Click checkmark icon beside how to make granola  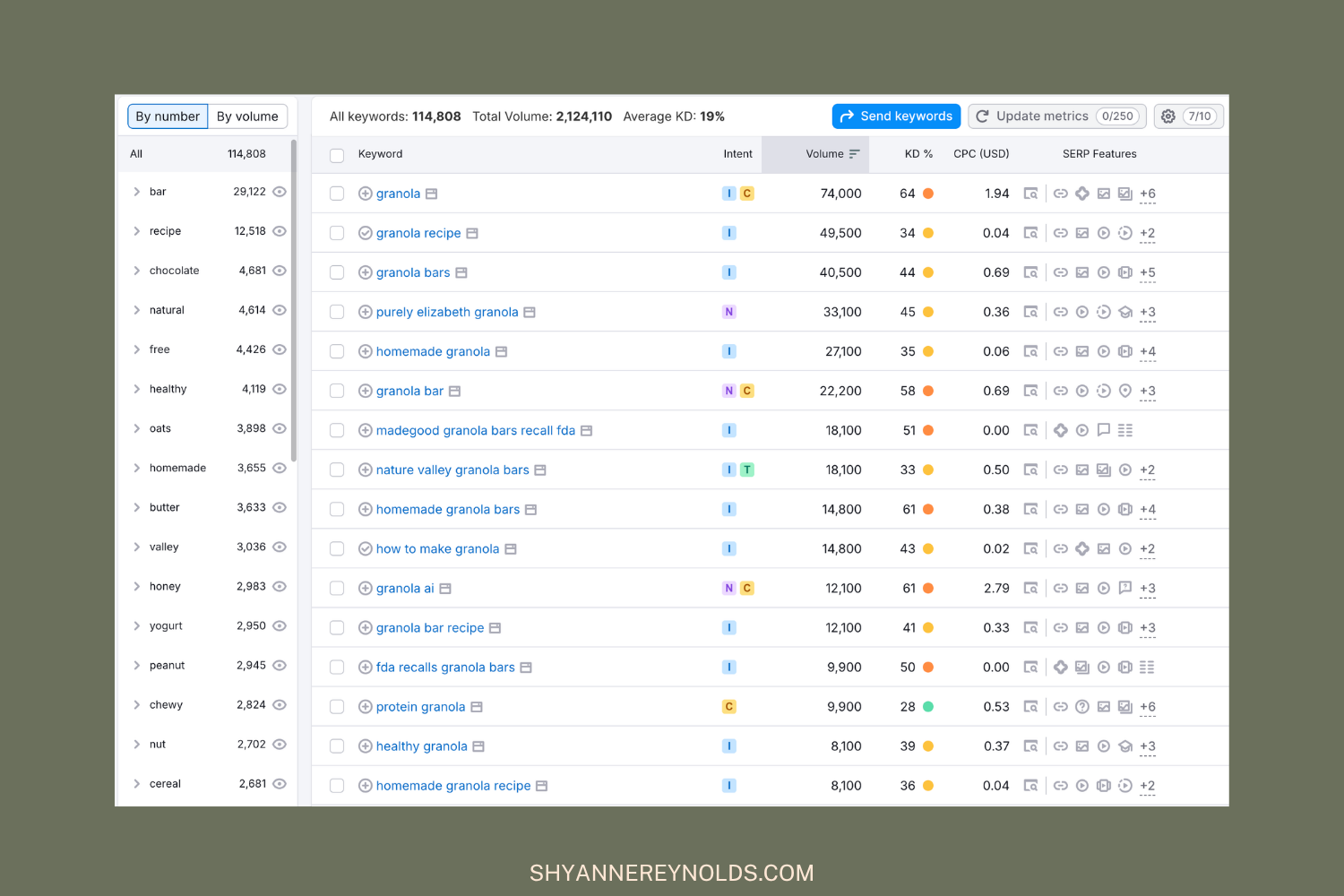[366, 549]
